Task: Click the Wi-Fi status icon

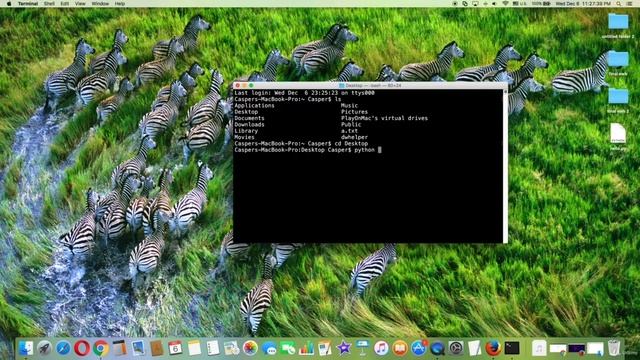Action: pyautogui.click(x=505, y=3)
